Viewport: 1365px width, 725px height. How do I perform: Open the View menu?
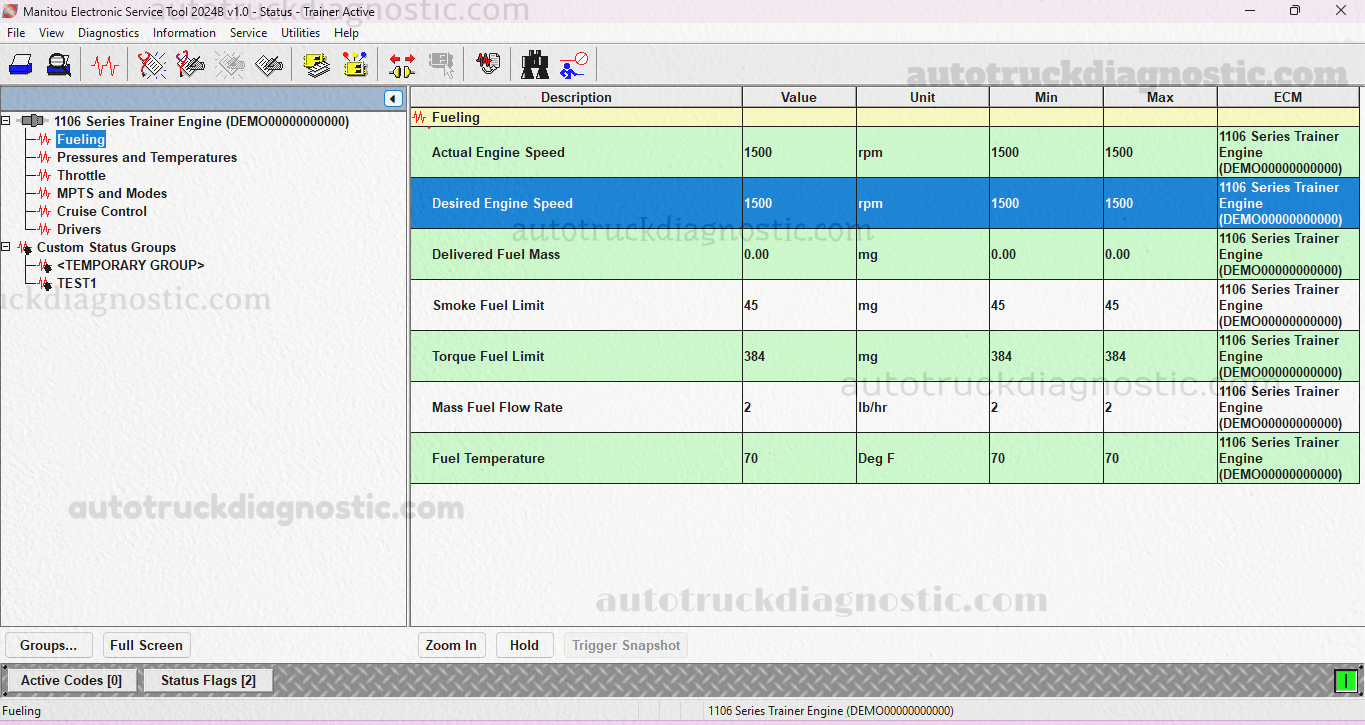tap(52, 33)
